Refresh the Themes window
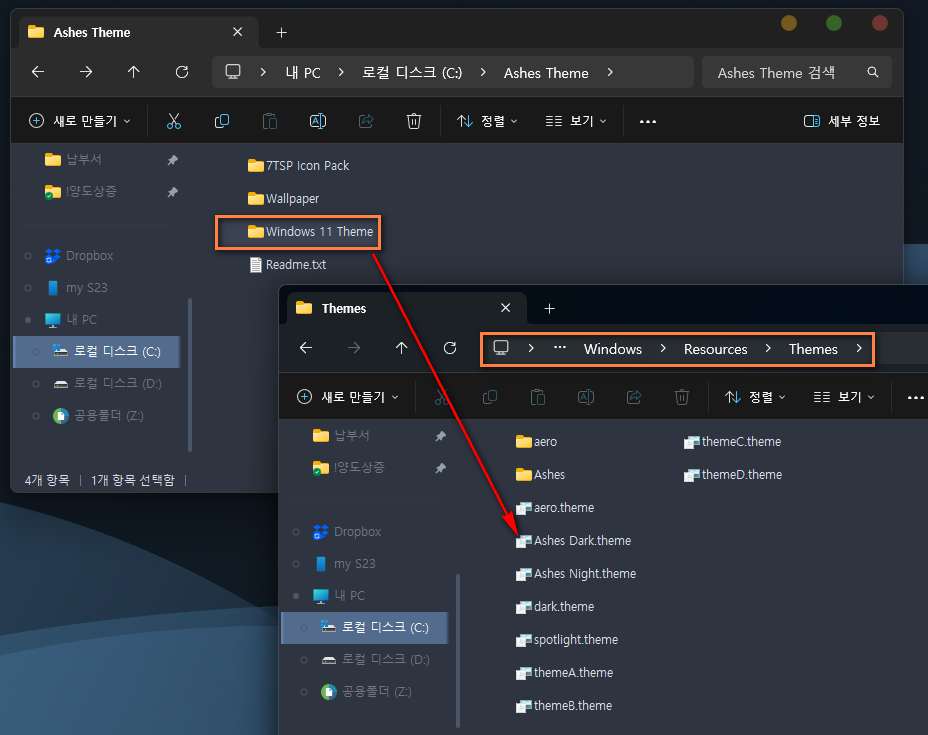928x735 pixels. click(450, 348)
